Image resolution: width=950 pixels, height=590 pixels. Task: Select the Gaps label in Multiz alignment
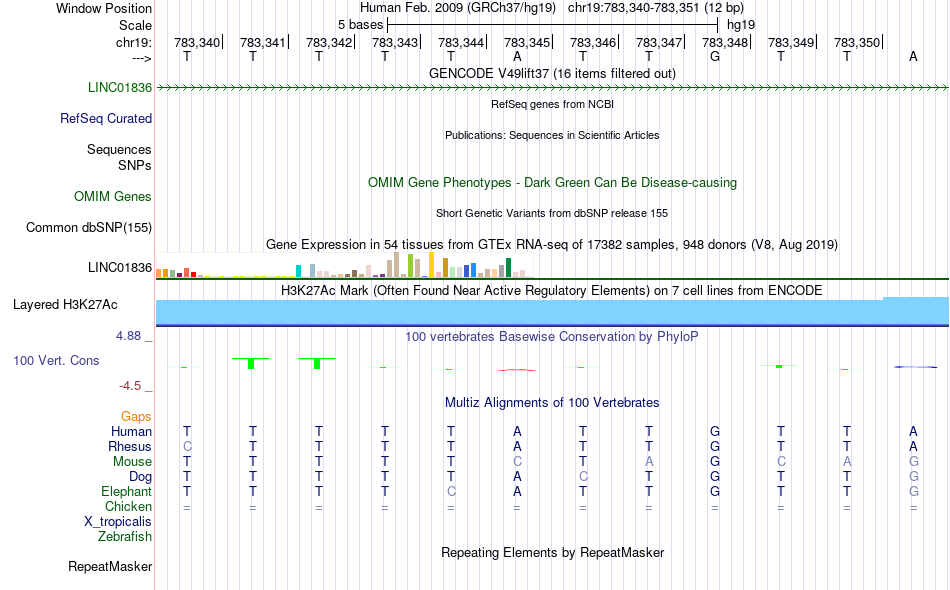[x=136, y=417]
